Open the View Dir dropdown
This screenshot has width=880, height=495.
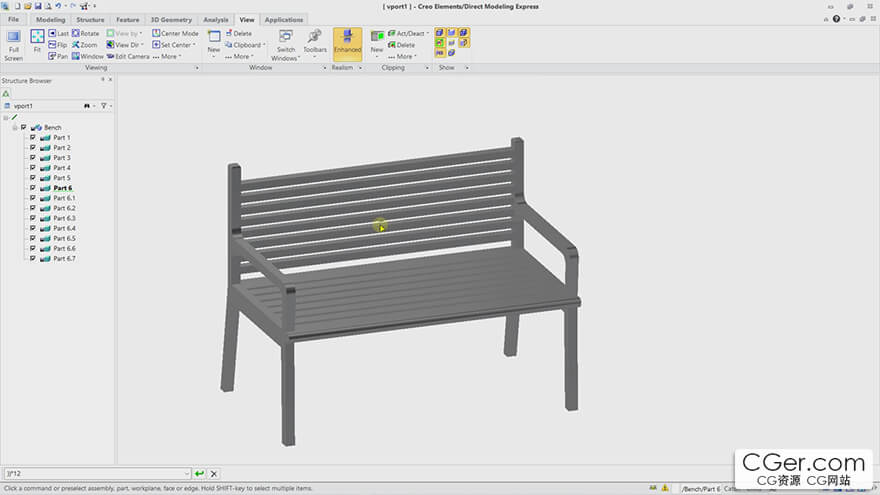(x=125, y=44)
